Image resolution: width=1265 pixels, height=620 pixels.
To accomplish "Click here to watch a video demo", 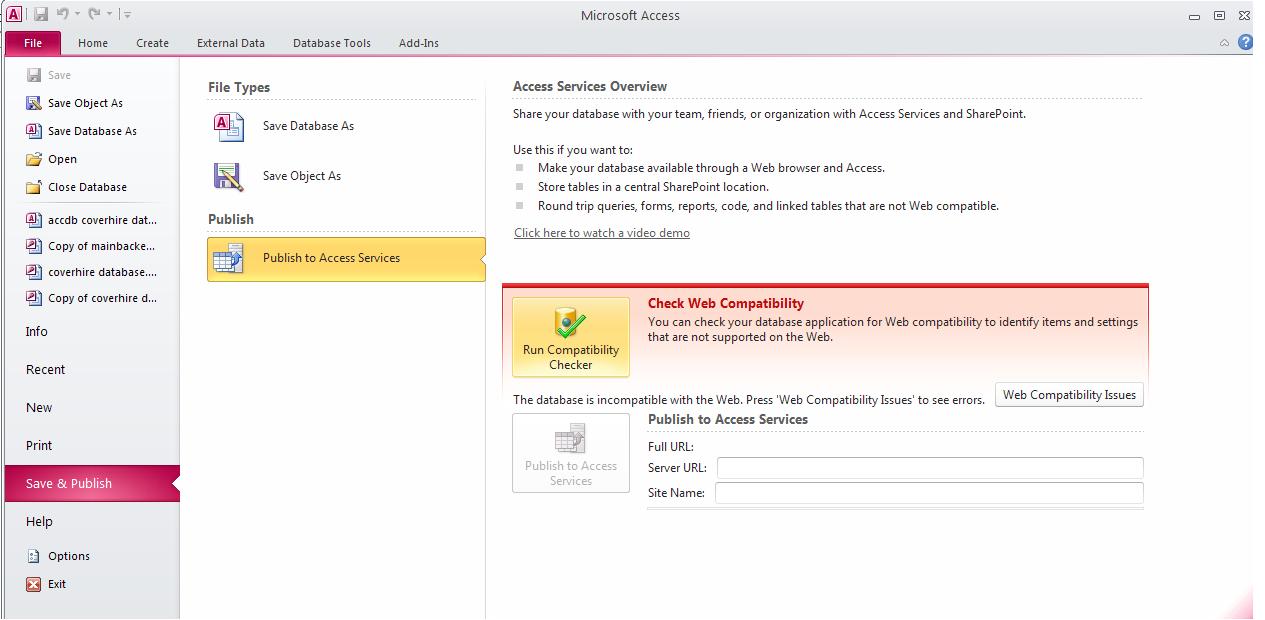I will pos(602,233).
